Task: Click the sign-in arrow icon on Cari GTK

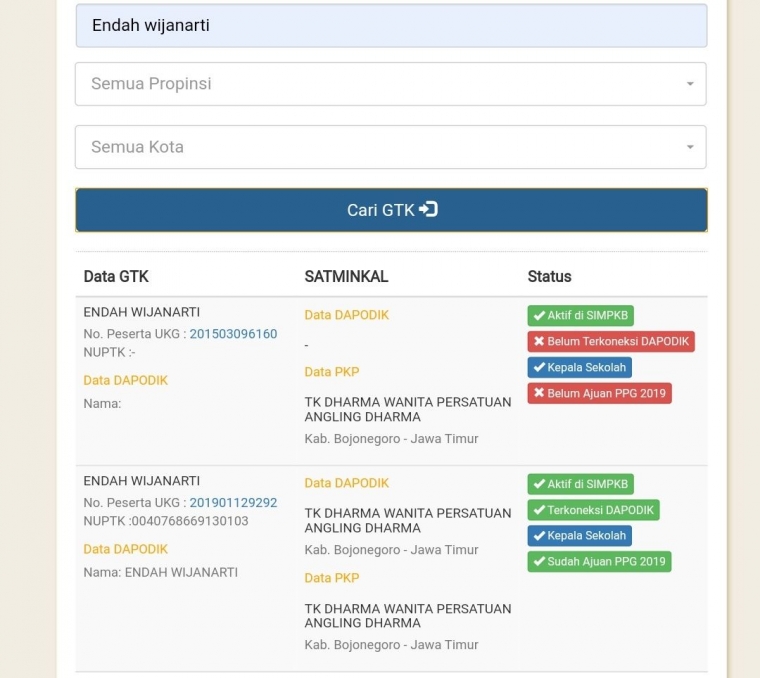Action: pyautogui.click(x=429, y=210)
